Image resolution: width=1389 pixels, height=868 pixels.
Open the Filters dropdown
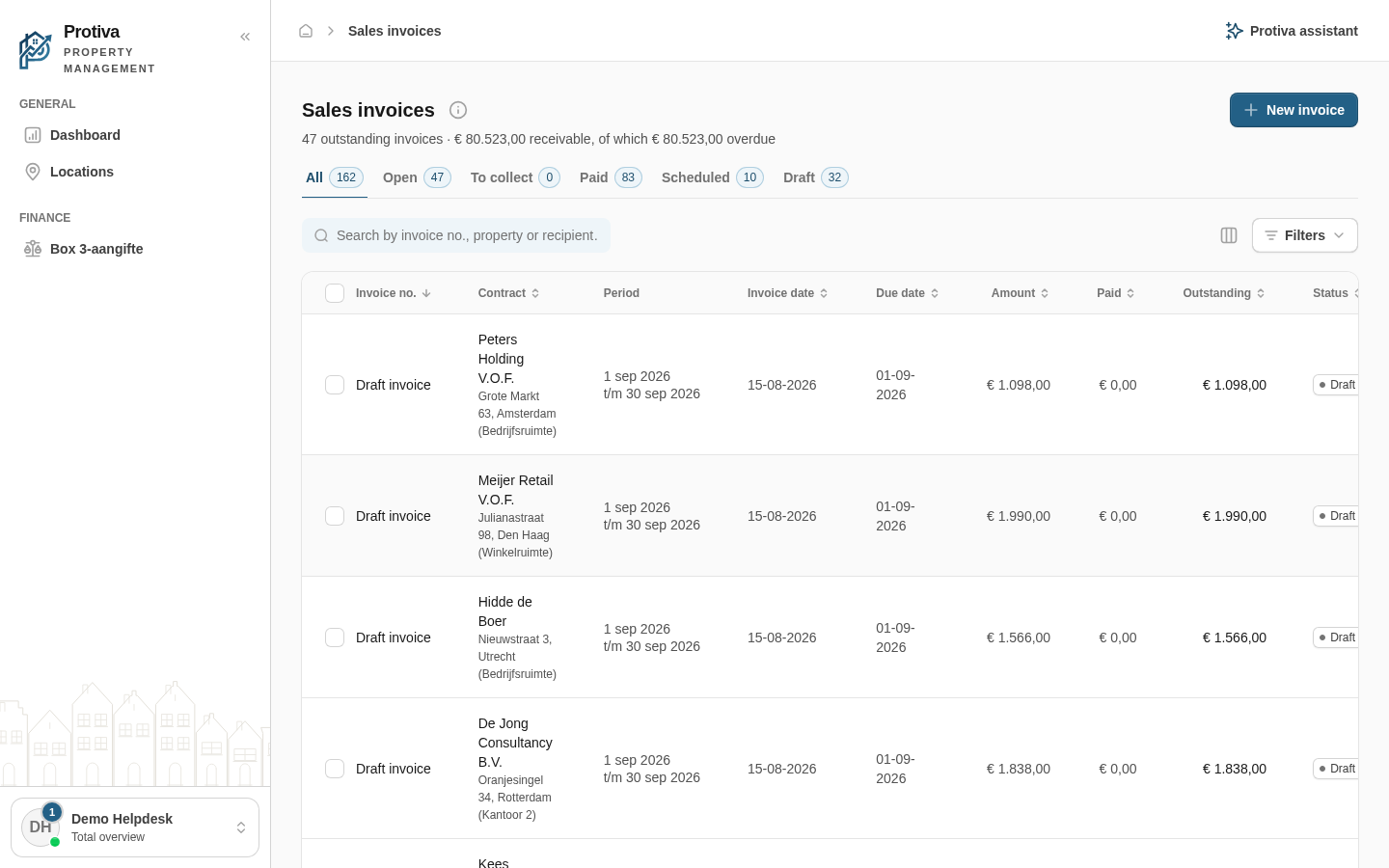coord(1304,235)
